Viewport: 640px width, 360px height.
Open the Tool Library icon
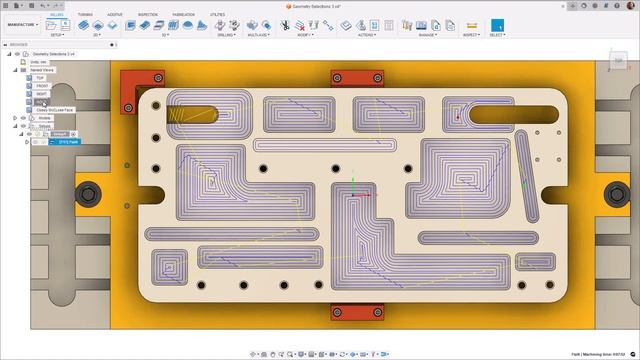pos(407,25)
